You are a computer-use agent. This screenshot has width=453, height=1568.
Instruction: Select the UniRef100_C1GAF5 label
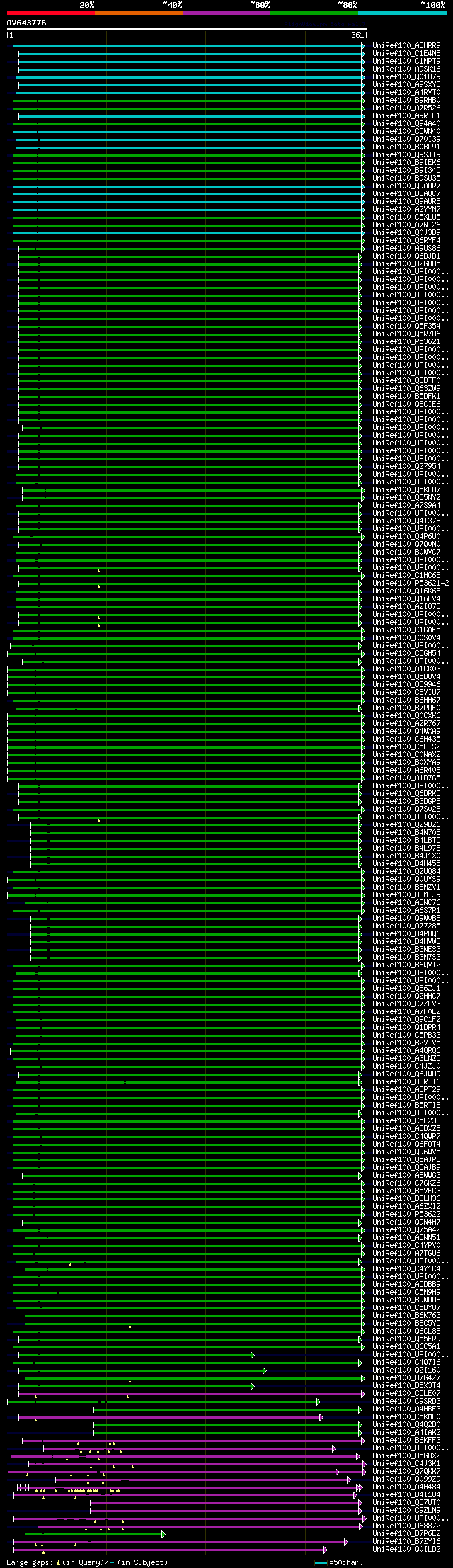(x=406, y=630)
